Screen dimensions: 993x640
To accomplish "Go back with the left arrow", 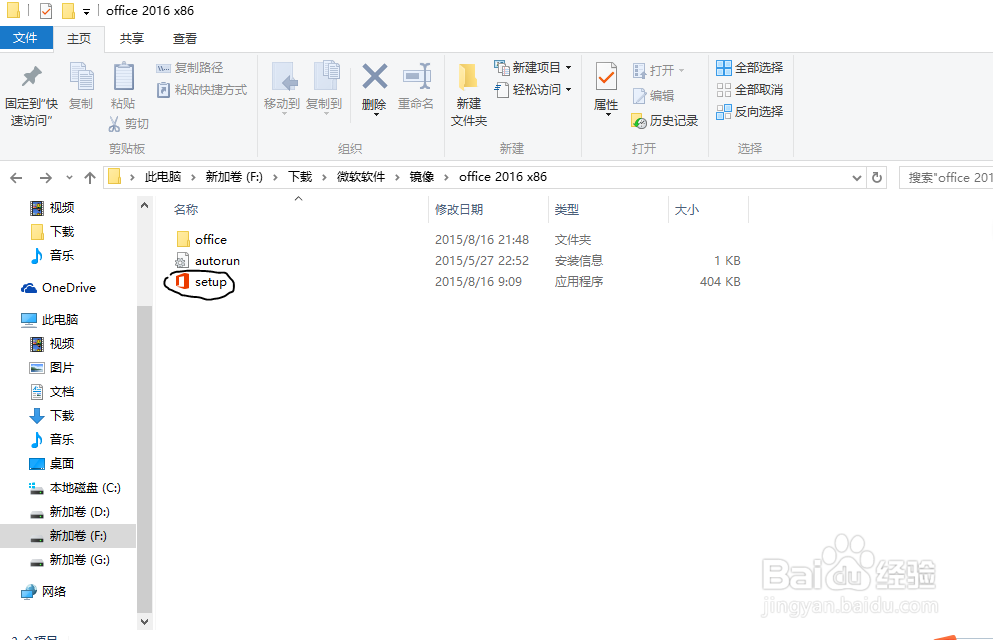I will pyautogui.click(x=16, y=178).
